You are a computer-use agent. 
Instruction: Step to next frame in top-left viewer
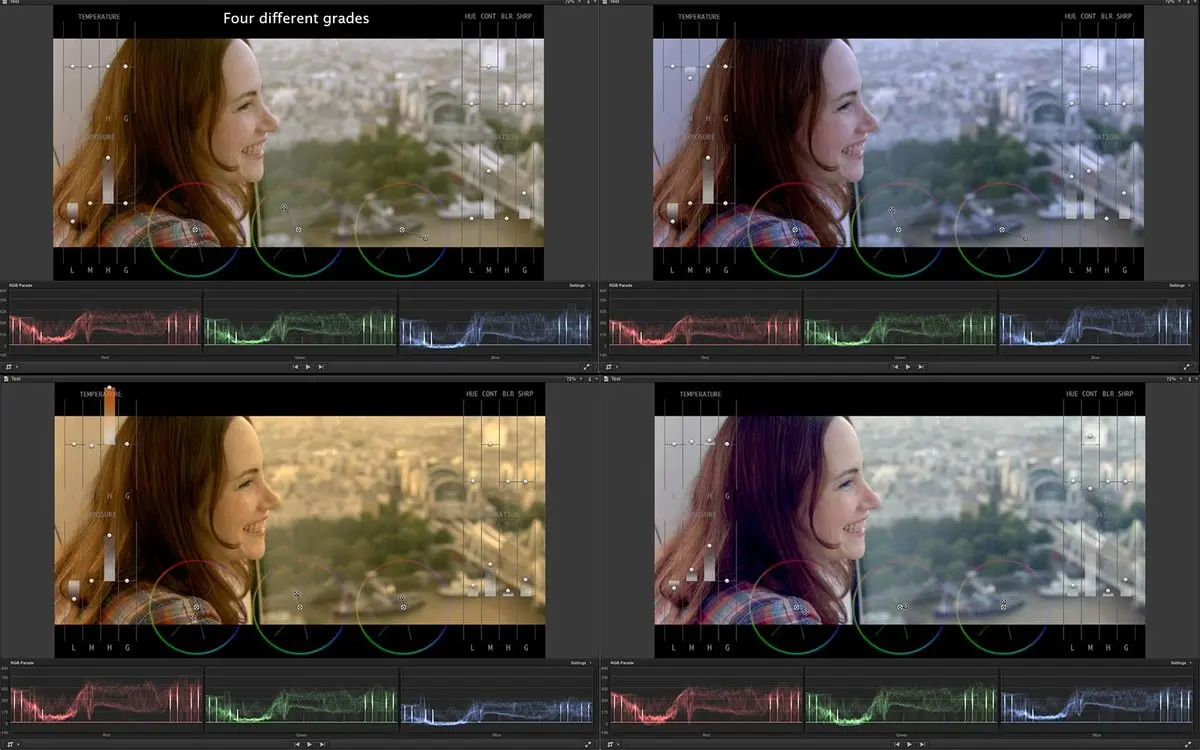pos(320,367)
